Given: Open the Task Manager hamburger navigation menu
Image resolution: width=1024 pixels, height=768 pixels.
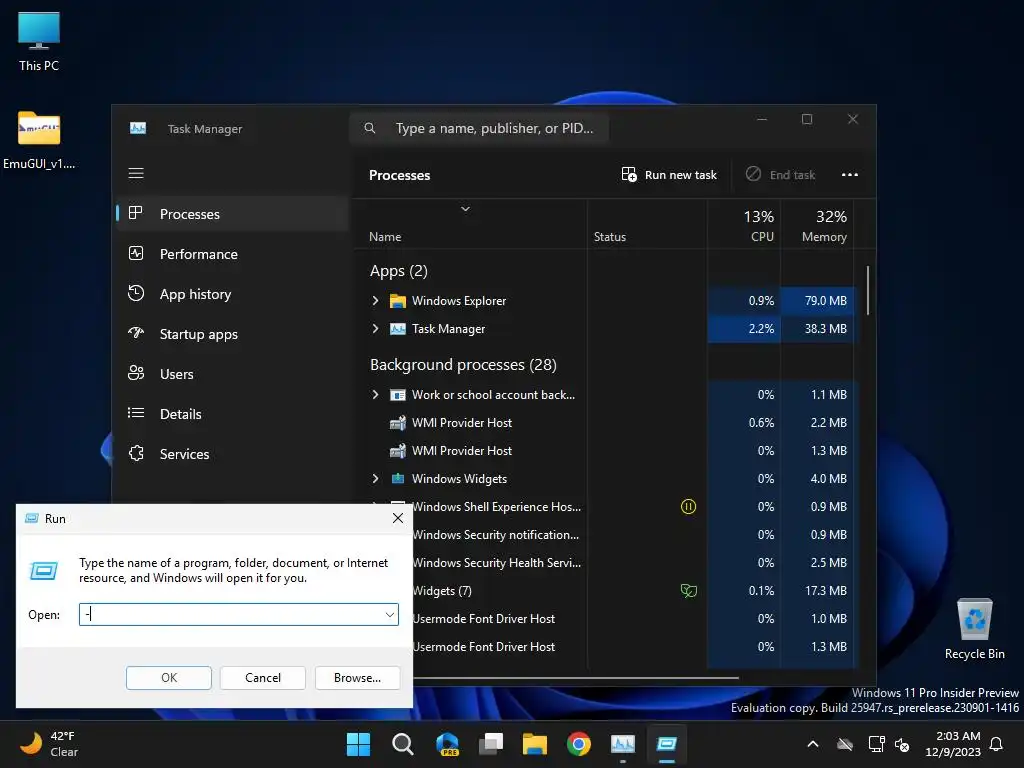Looking at the screenshot, I should 136,173.
